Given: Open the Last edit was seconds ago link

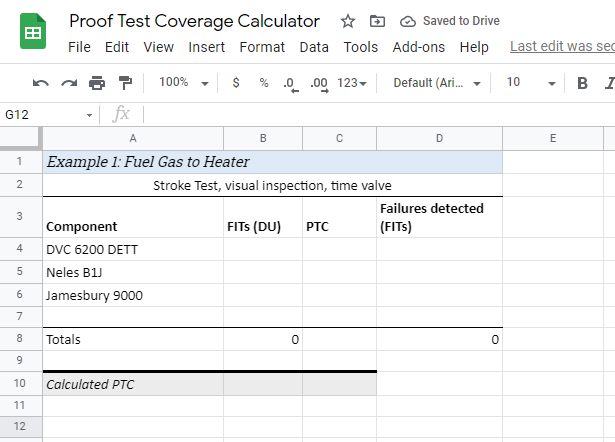Looking at the screenshot, I should click(x=562, y=46).
